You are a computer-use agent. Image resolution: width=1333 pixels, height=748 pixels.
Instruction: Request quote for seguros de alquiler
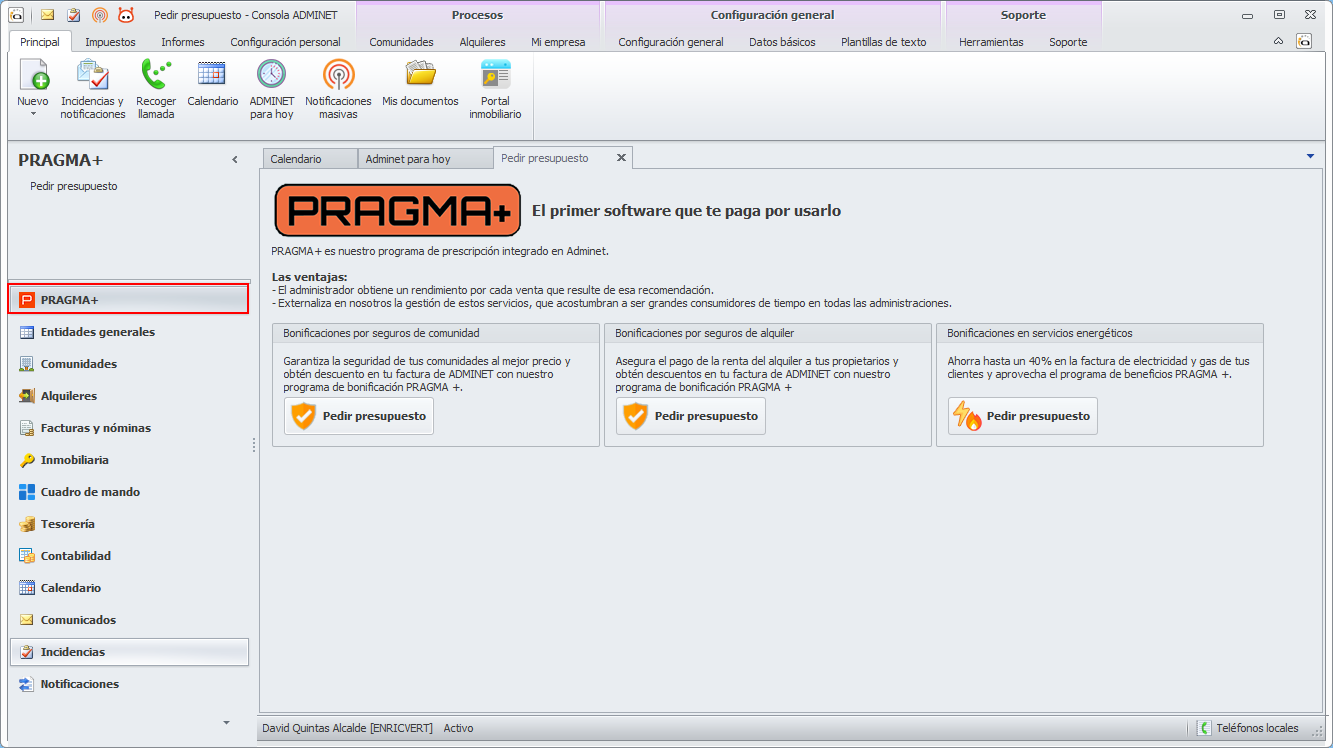[691, 416]
